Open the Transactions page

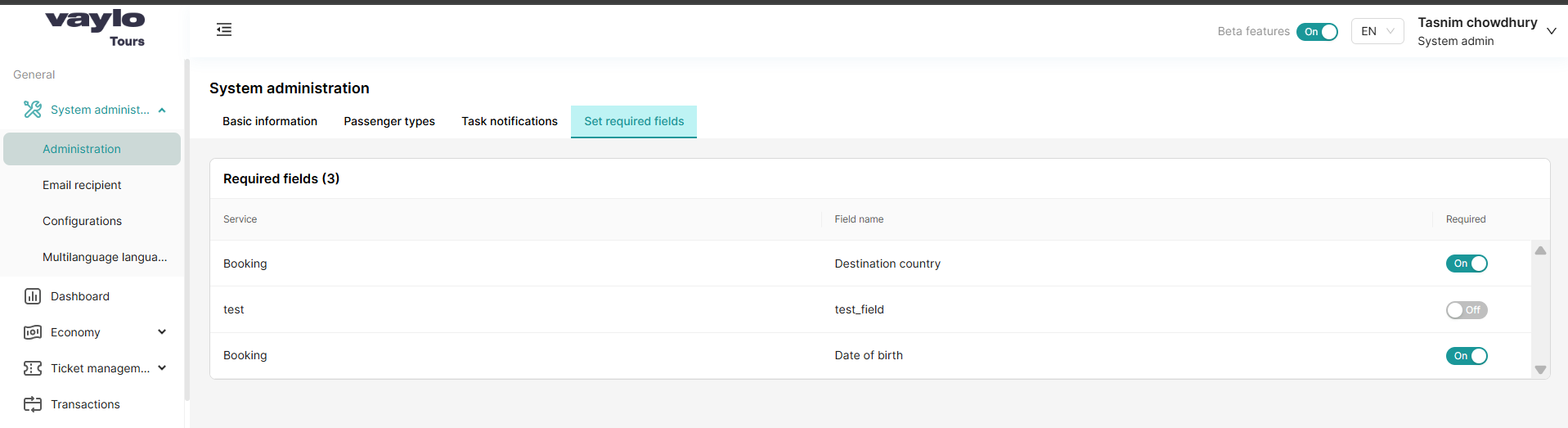(x=85, y=404)
